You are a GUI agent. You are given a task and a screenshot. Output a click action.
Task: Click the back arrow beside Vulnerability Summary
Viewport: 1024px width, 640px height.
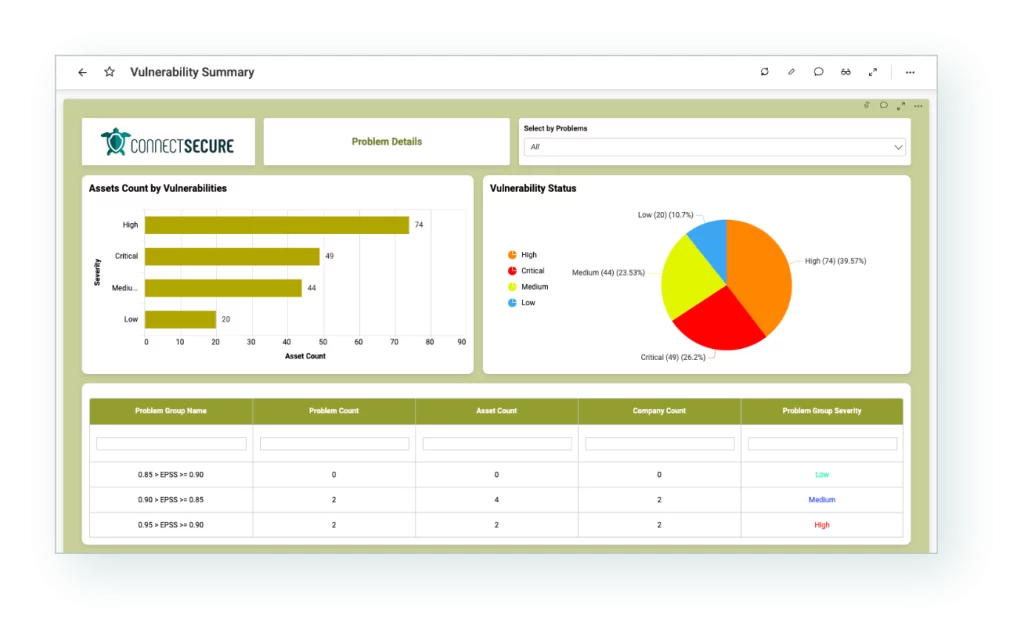[x=82, y=72]
